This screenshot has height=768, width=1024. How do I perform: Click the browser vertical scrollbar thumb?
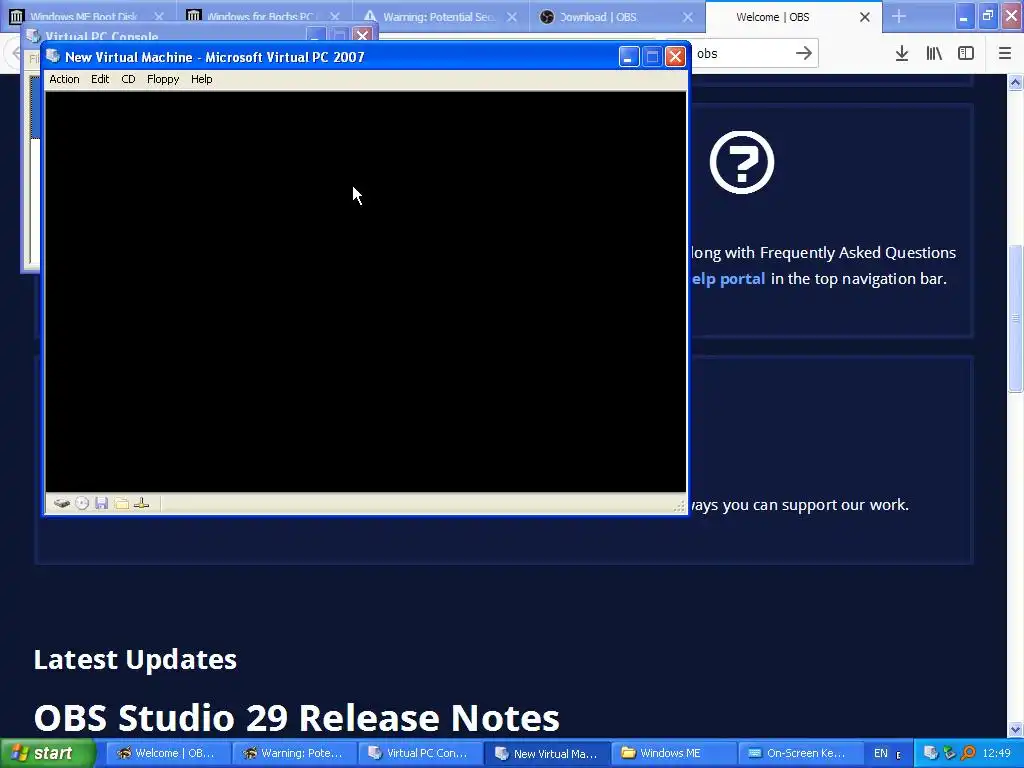[x=1015, y=318]
